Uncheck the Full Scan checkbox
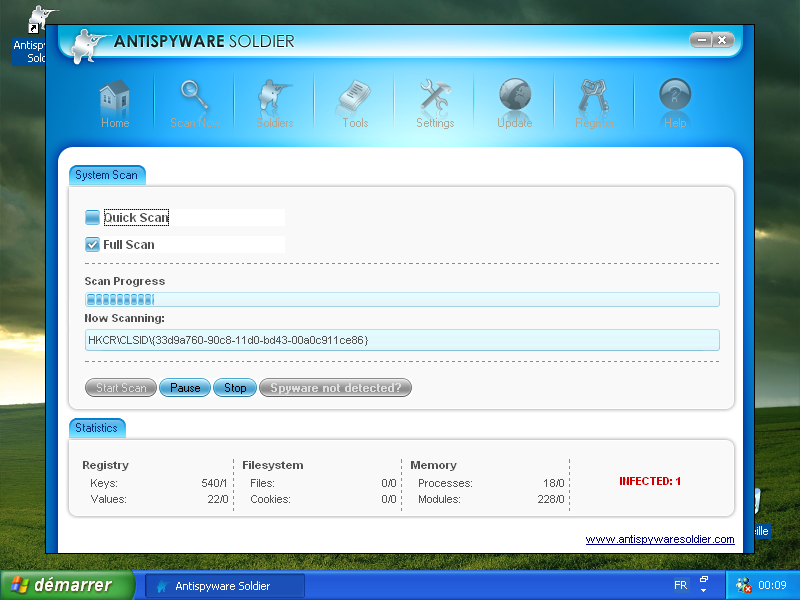 (92, 244)
